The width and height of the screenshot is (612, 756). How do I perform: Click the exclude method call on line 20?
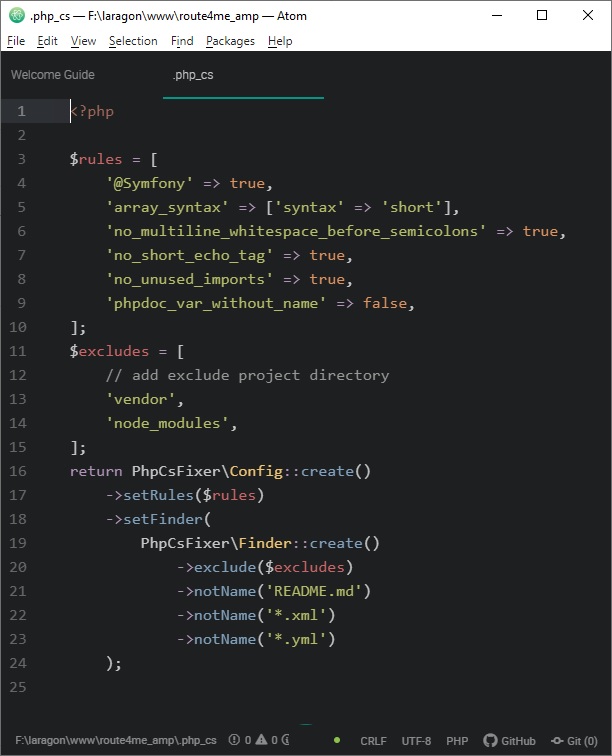coord(225,567)
